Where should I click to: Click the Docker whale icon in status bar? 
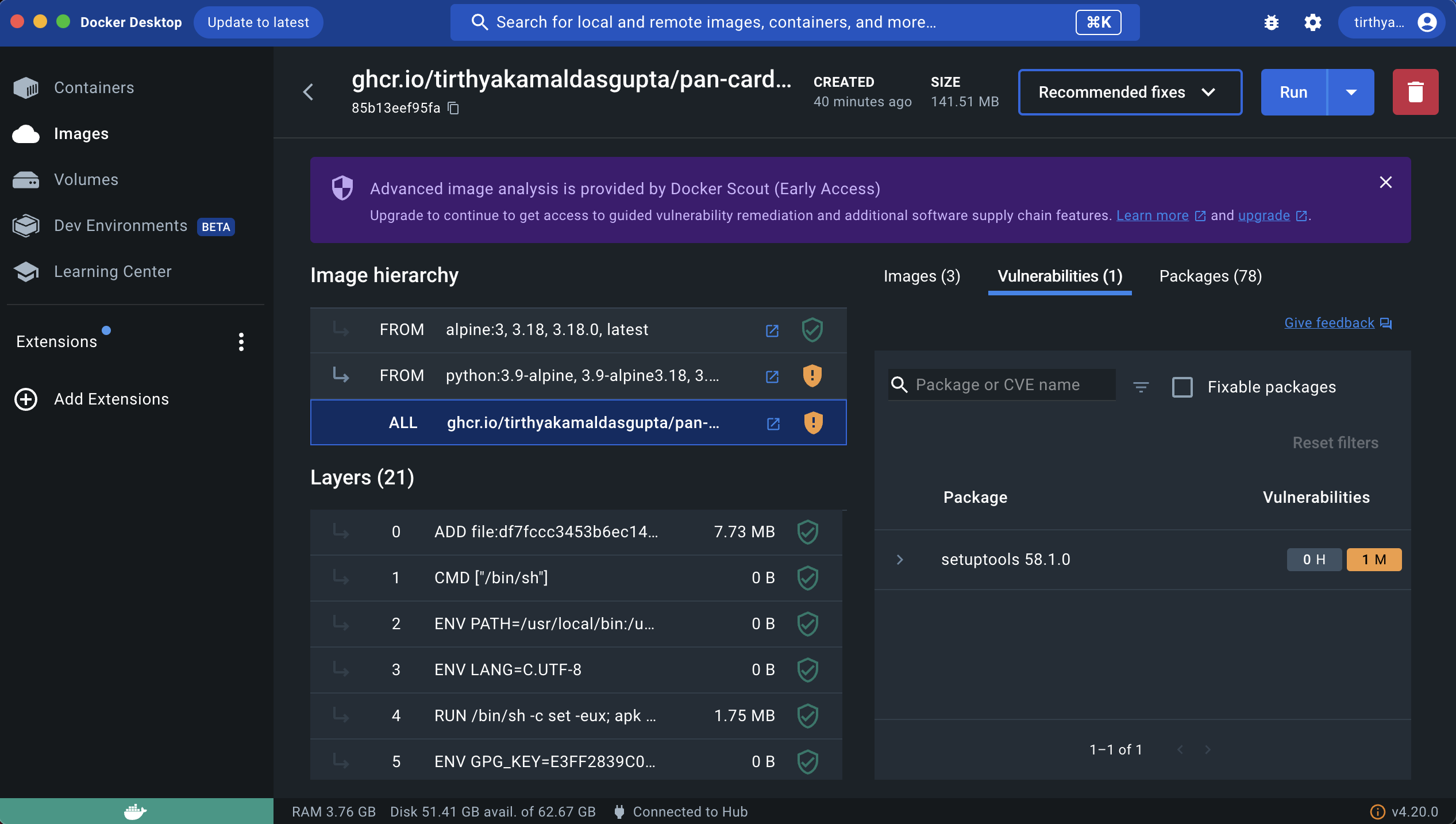pos(136,811)
